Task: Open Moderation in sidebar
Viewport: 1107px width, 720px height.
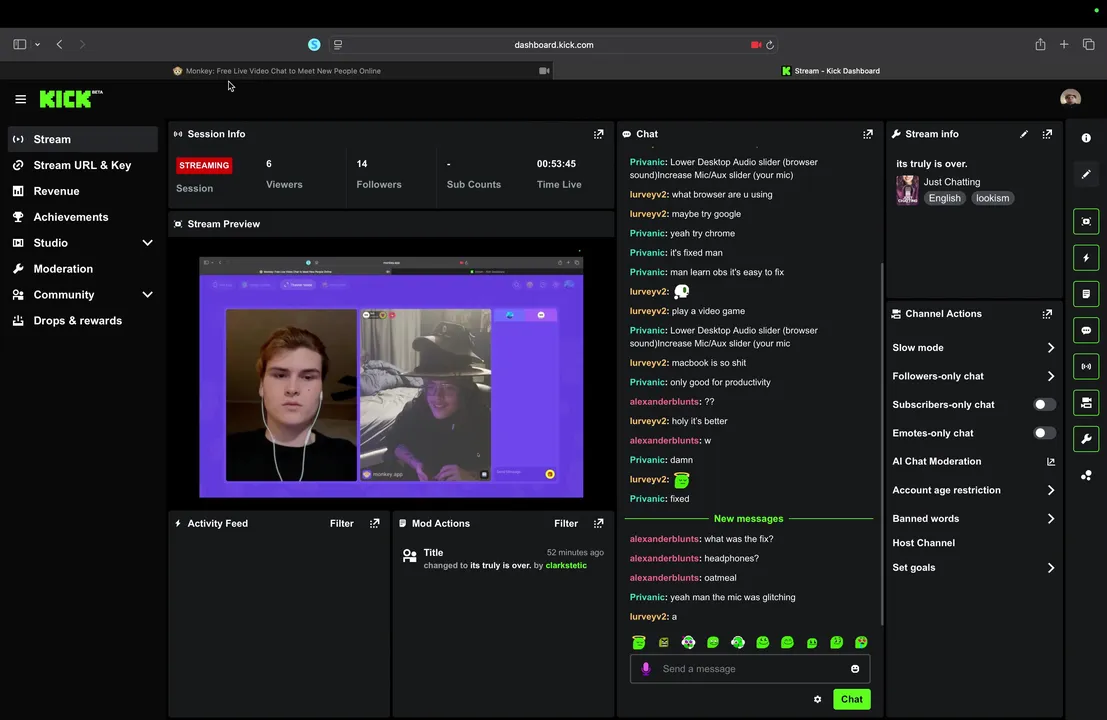Action: pos(83,269)
